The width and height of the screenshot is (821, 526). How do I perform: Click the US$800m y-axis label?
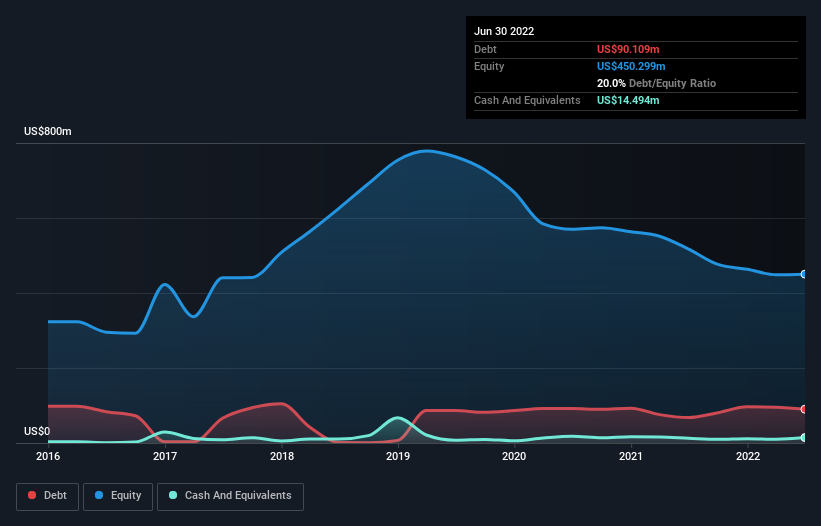pyautogui.click(x=48, y=131)
